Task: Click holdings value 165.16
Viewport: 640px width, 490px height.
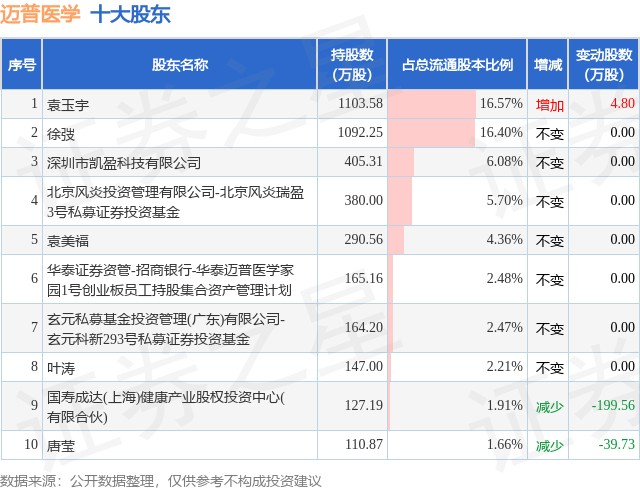Action: pos(364,278)
